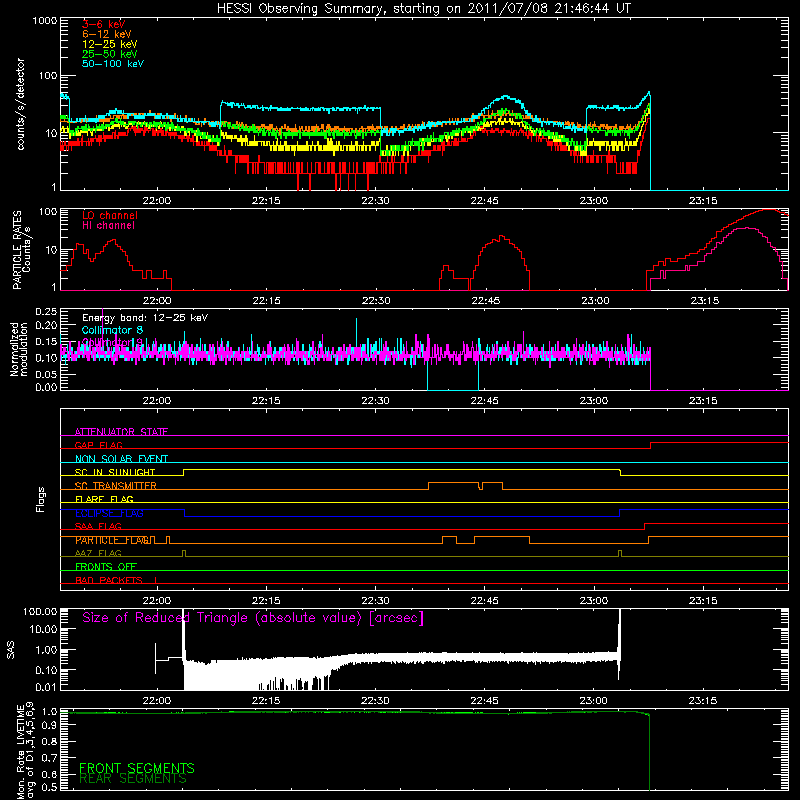Click "23:00" under the modulation panel
The height and width of the screenshot is (800, 800).
(594, 401)
